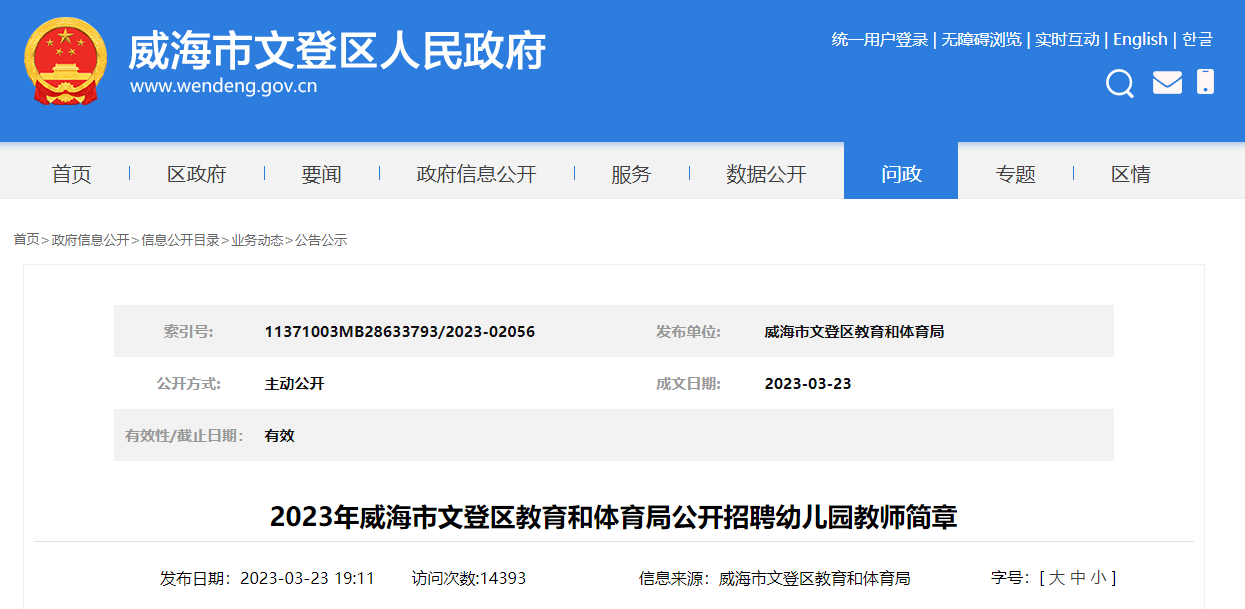
Task: Select the 要闻 navigation item
Action: point(321,174)
